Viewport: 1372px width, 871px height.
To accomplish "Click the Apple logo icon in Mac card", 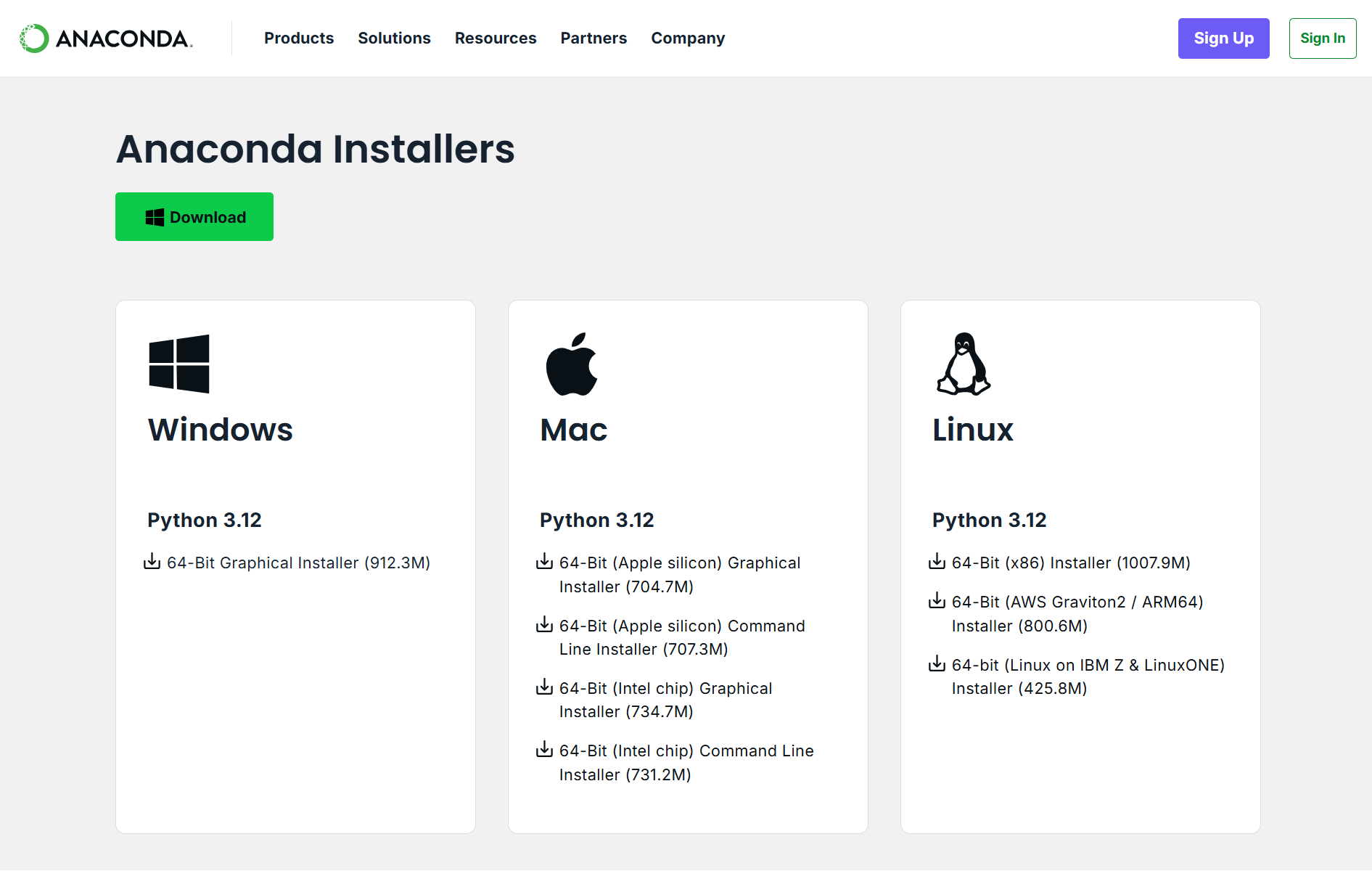I will click(x=572, y=364).
